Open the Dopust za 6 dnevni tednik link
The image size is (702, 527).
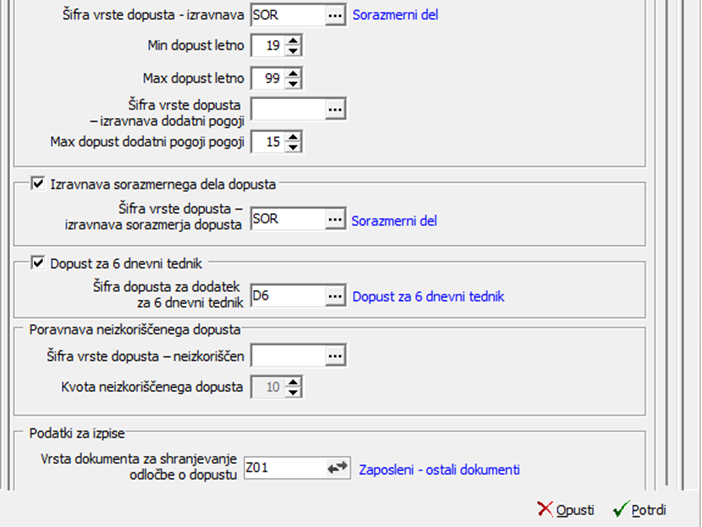pos(428,296)
